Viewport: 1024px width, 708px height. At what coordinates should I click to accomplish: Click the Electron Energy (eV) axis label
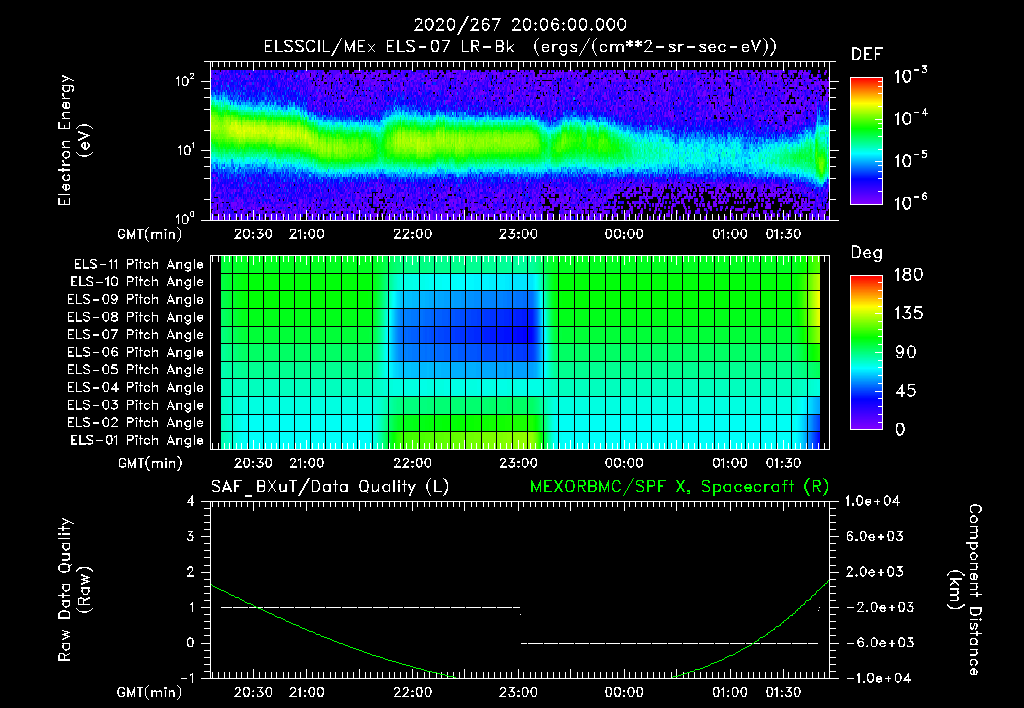74,140
